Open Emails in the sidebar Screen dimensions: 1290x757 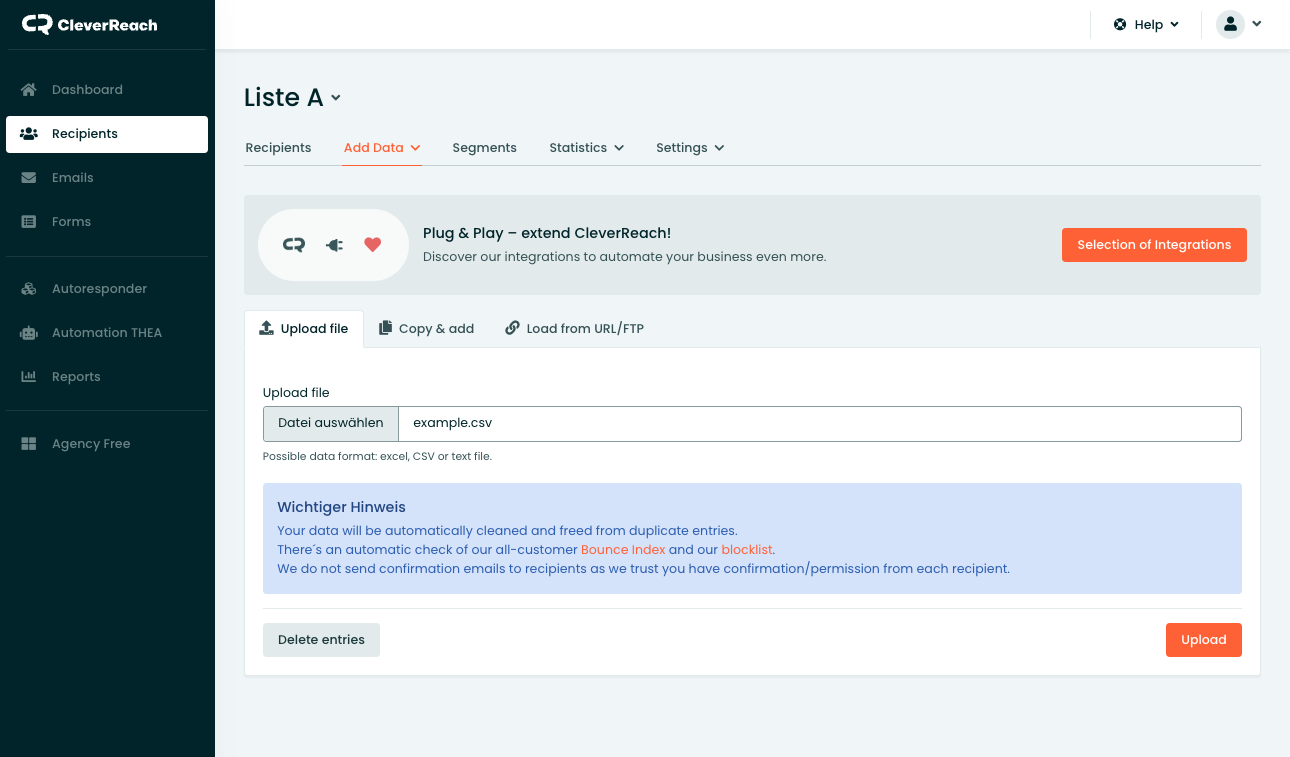click(107, 177)
